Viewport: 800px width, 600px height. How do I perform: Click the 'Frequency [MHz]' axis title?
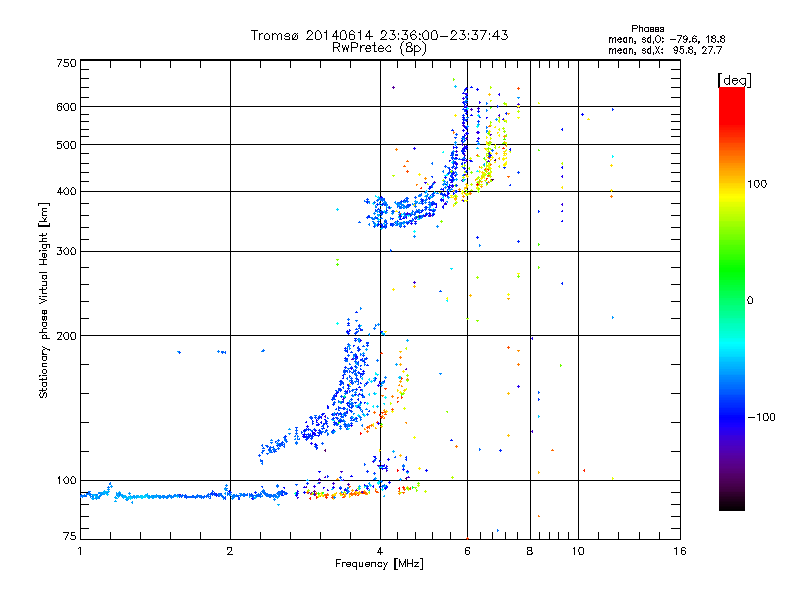tap(379, 564)
